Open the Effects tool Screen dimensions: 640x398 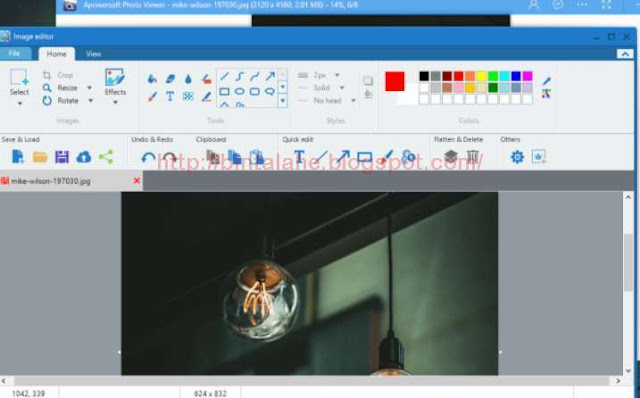tap(115, 86)
